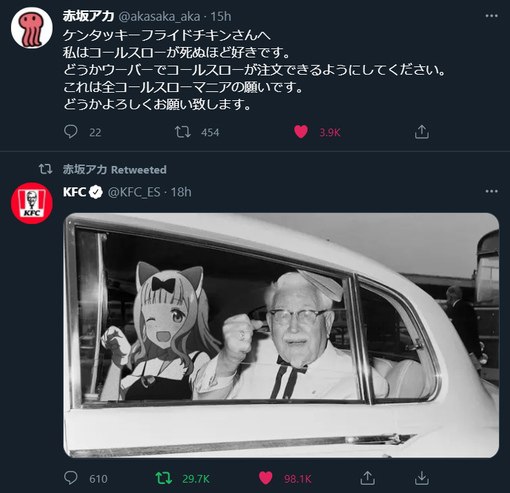510x493 pixels.
Task: Open the KFC logo profile avatar
Action: pos(32,203)
